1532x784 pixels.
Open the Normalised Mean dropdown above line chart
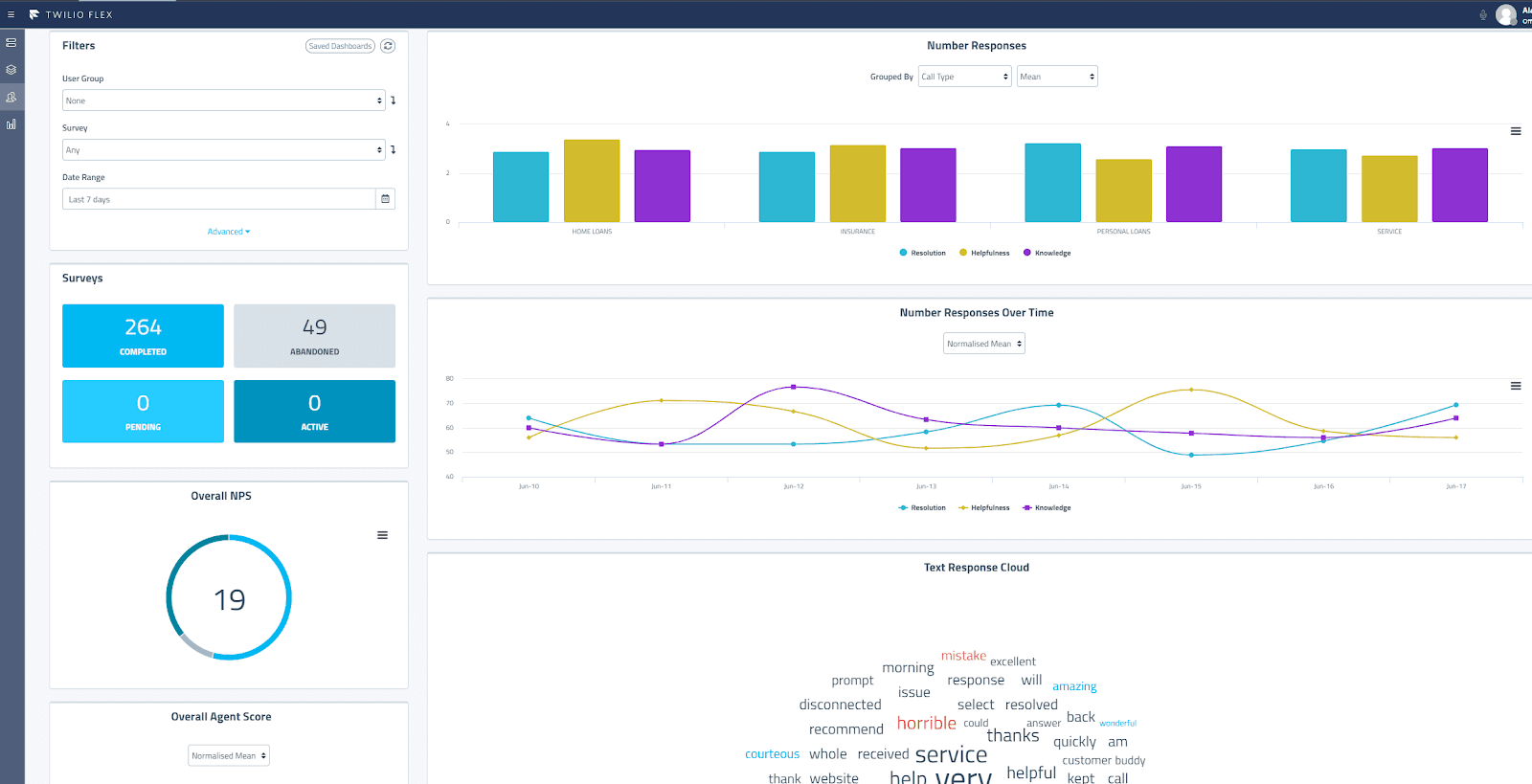point(983,344)
